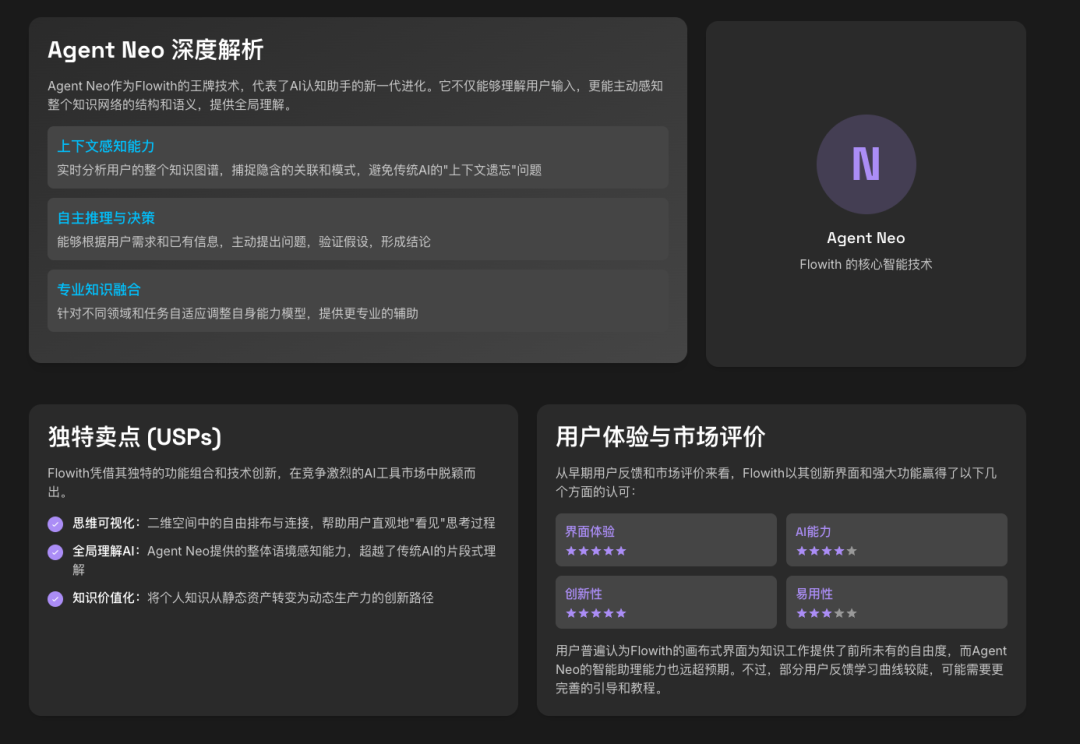Click the 创新性 rating label
Screen dimensions: 1080x744
(583, 594)
